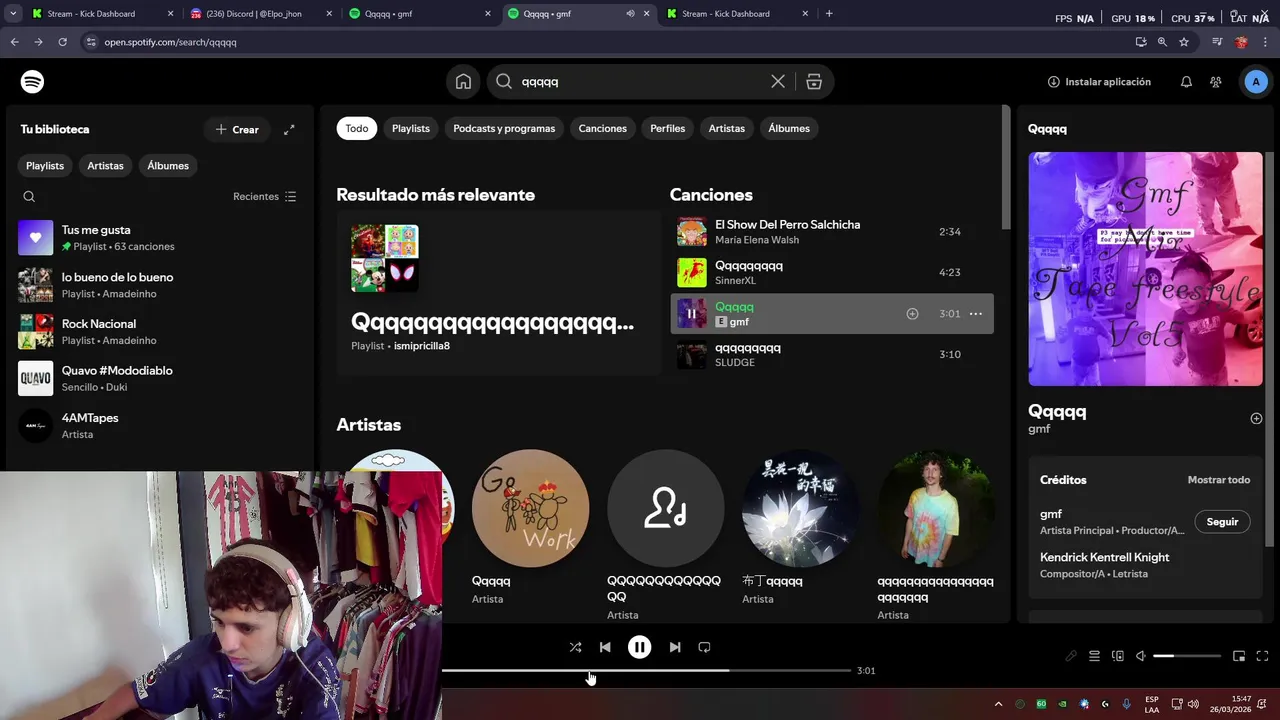Open the Crear menu in library
The width and height of the screenshot is (1280, 720).
point(237,129)
